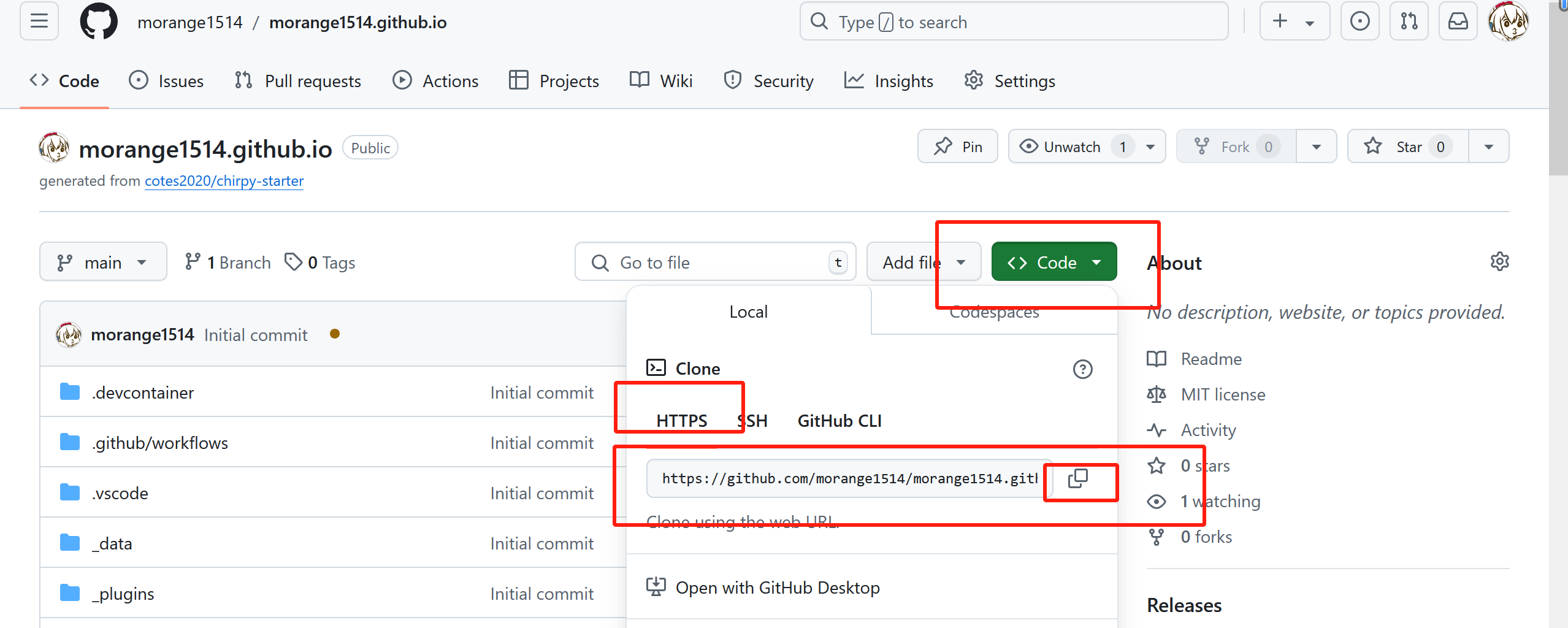View the 1 Branch link

[x=228, y=262]
